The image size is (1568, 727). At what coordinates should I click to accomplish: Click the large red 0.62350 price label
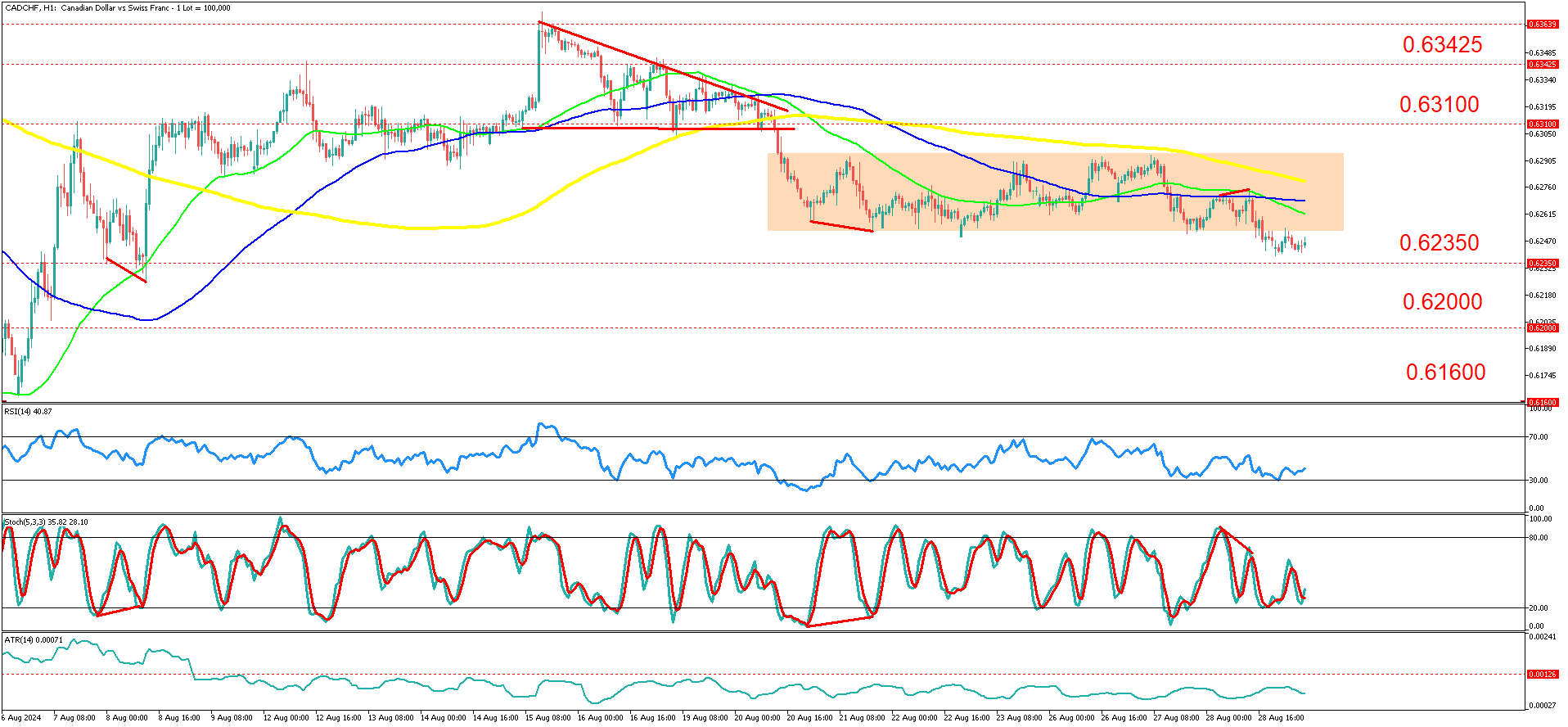1439,243
